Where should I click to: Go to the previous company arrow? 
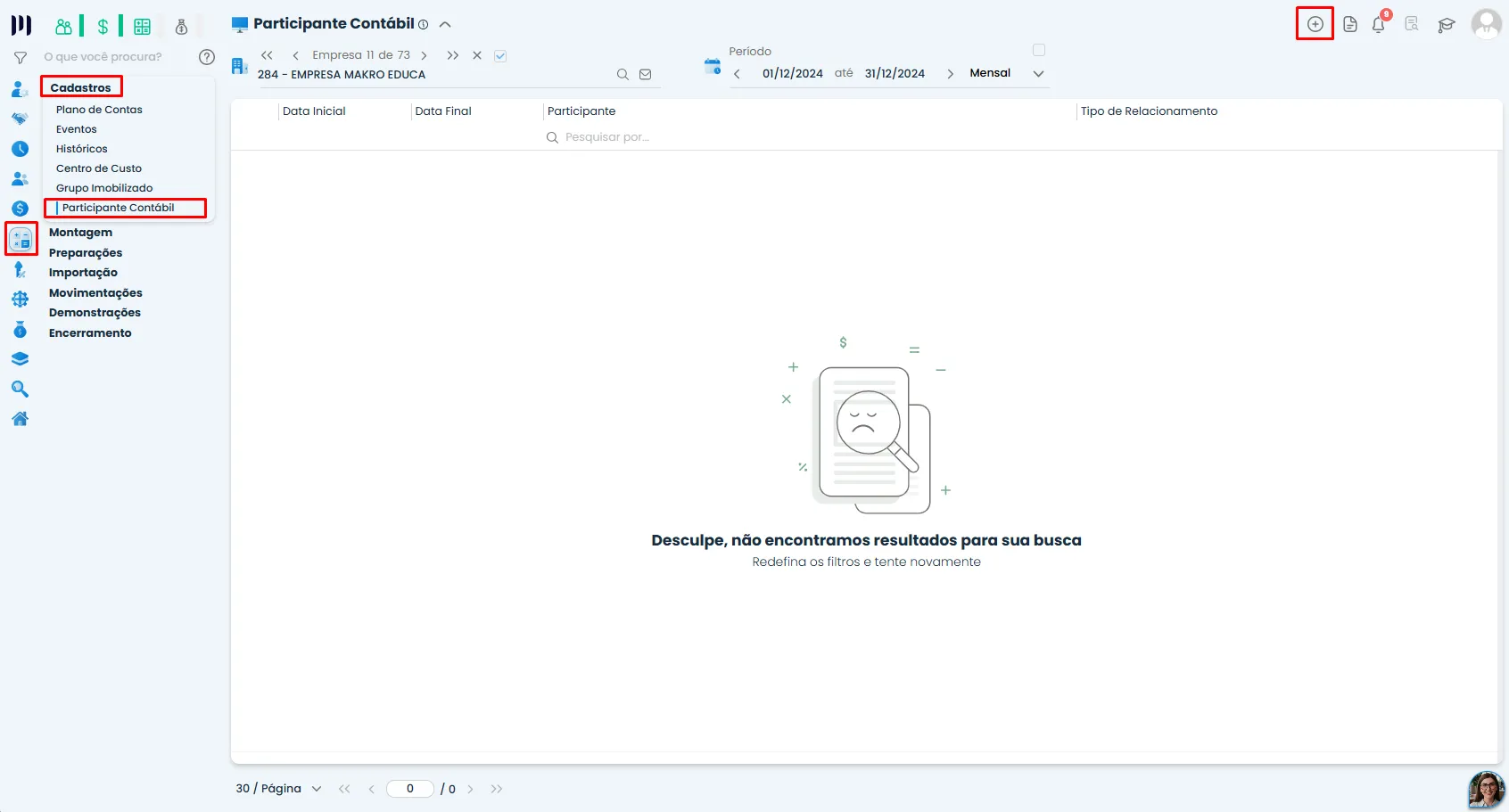295,55
